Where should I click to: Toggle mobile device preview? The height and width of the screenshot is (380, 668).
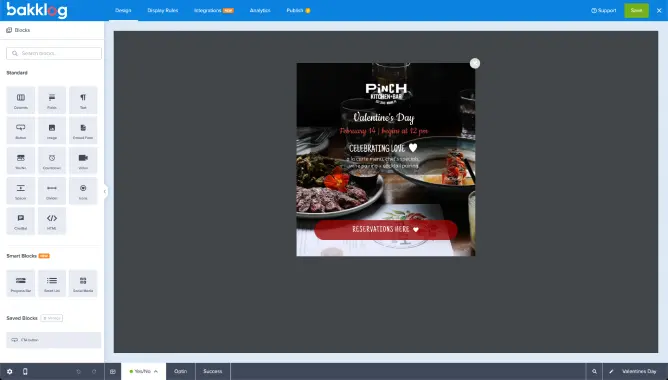[x=25, y=371]
